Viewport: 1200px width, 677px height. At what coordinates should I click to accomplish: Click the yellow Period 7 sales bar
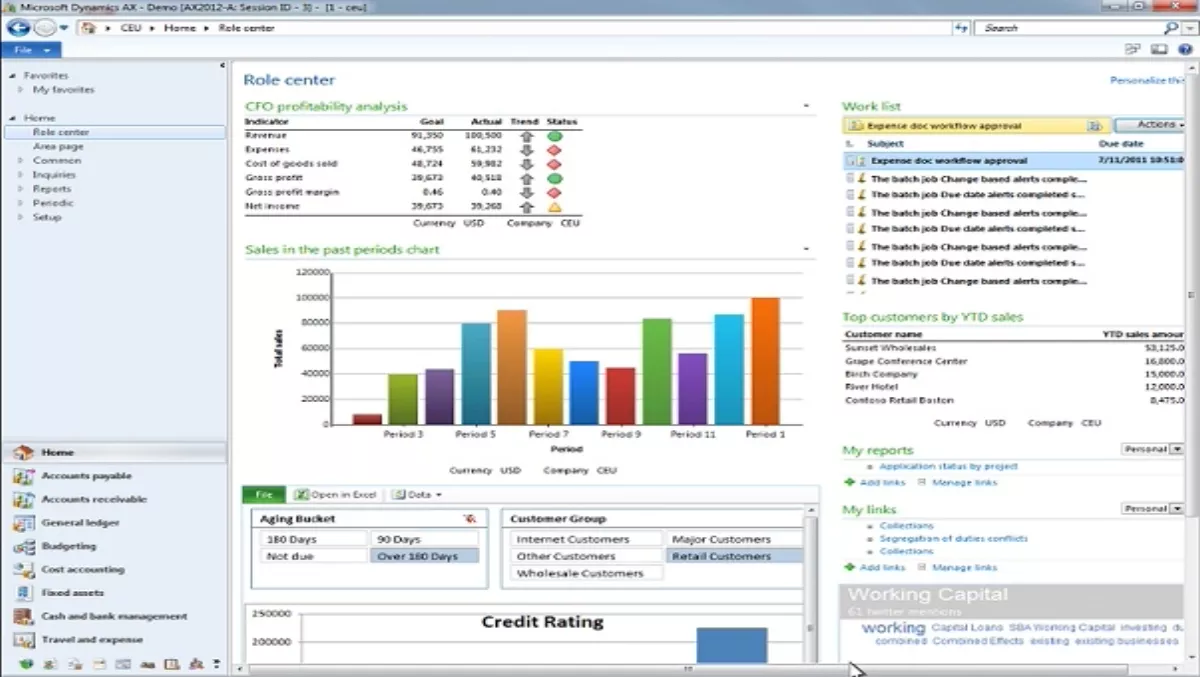548,387
